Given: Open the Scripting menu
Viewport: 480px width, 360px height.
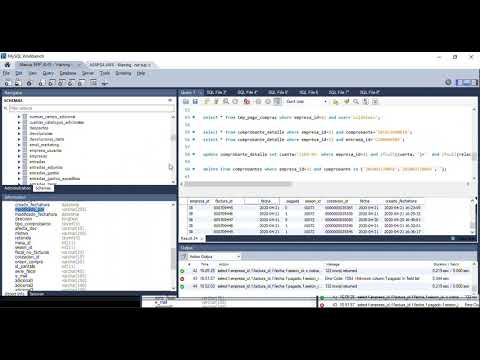Looking at the screenshot, I should point(123,73).
